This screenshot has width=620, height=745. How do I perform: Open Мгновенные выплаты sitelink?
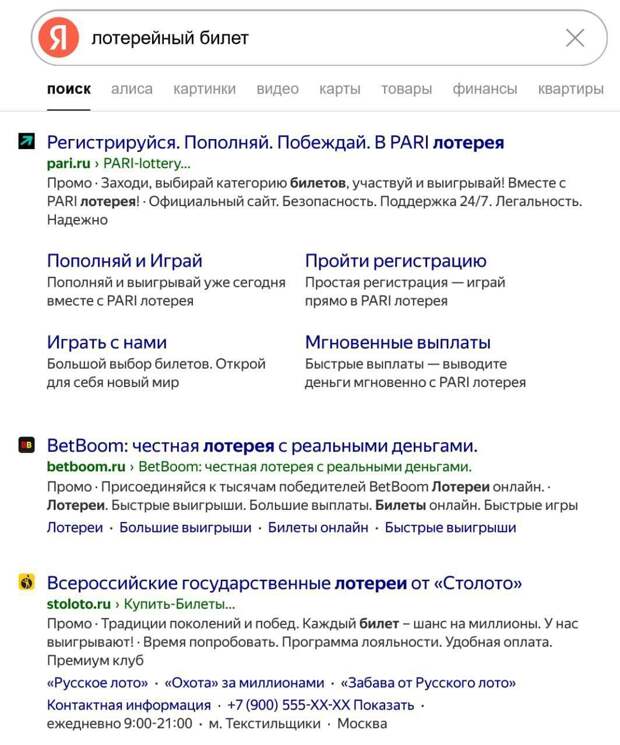coord(398,342)
